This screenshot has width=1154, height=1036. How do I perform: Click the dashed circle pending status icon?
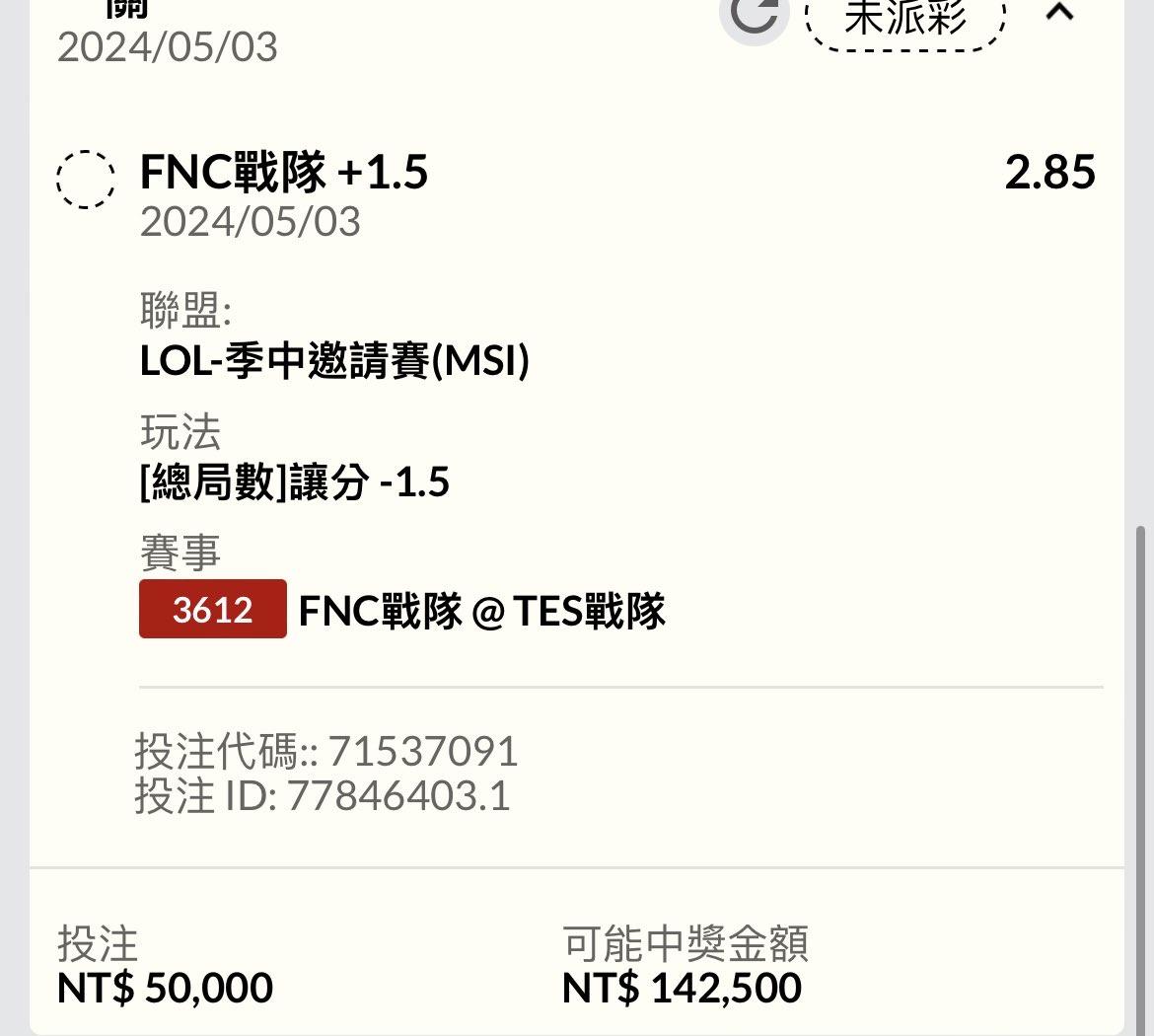click(86, 179)
